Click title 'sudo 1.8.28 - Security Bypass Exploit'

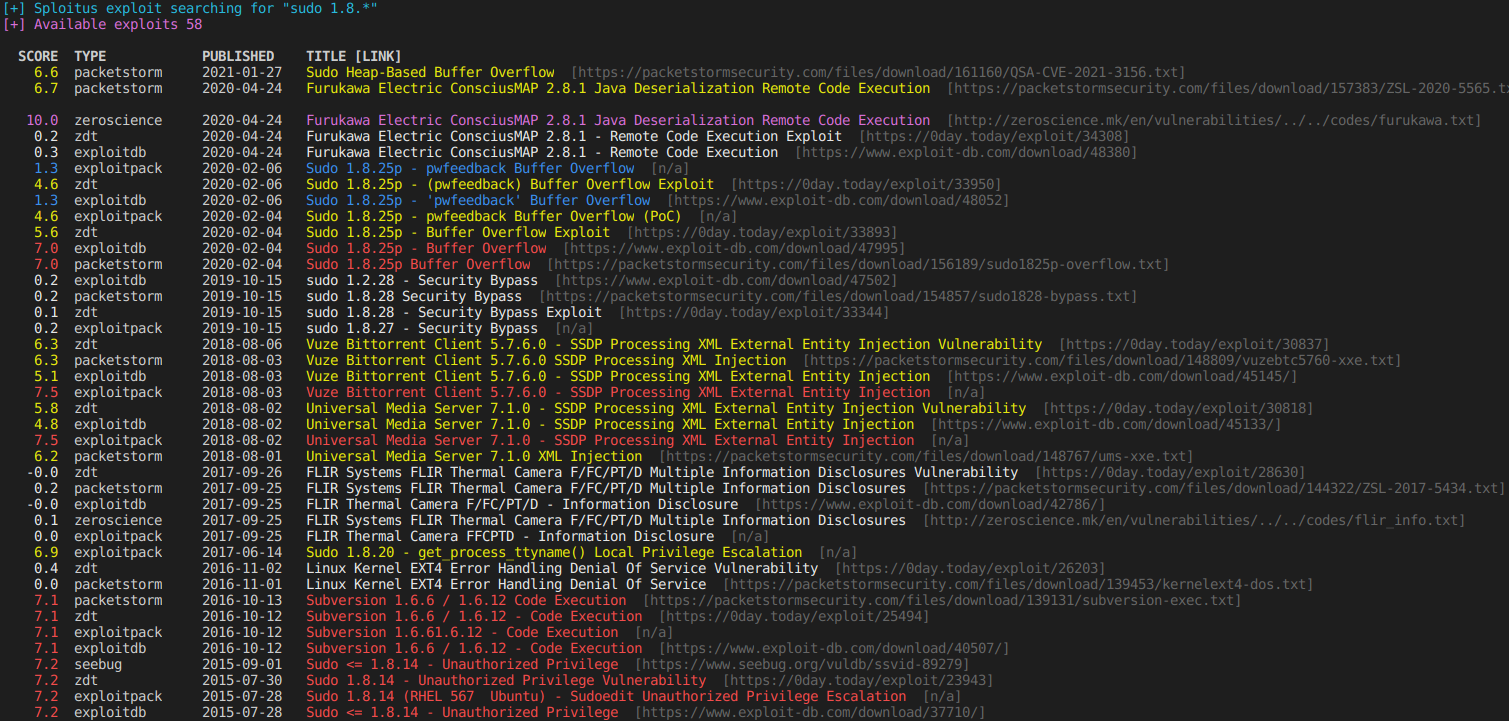coord(454,312)
